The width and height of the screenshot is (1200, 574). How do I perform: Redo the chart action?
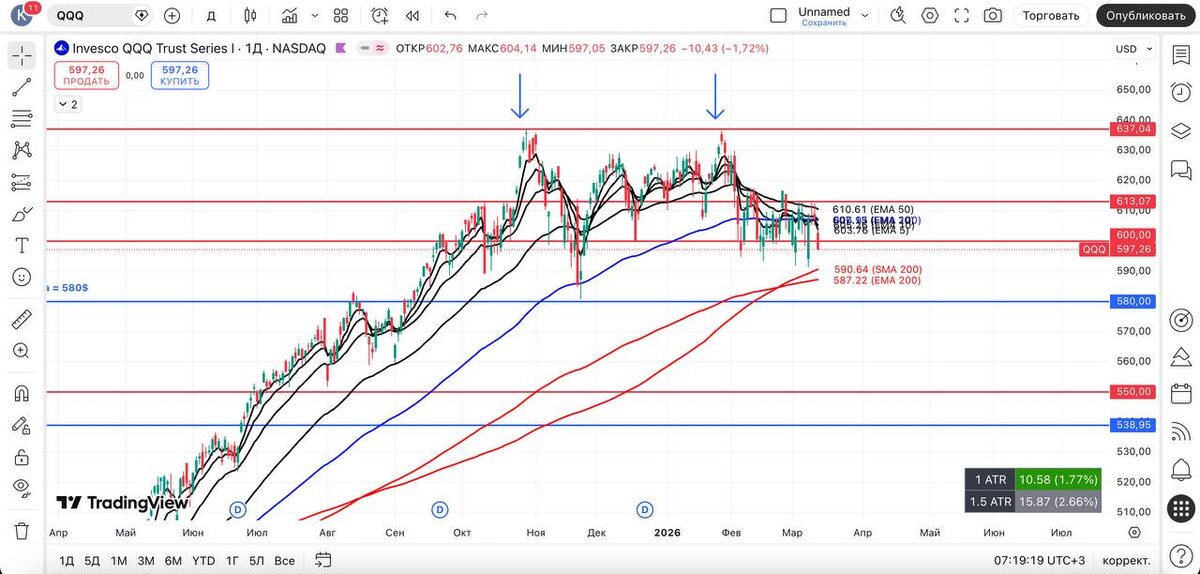pos(482,15)
